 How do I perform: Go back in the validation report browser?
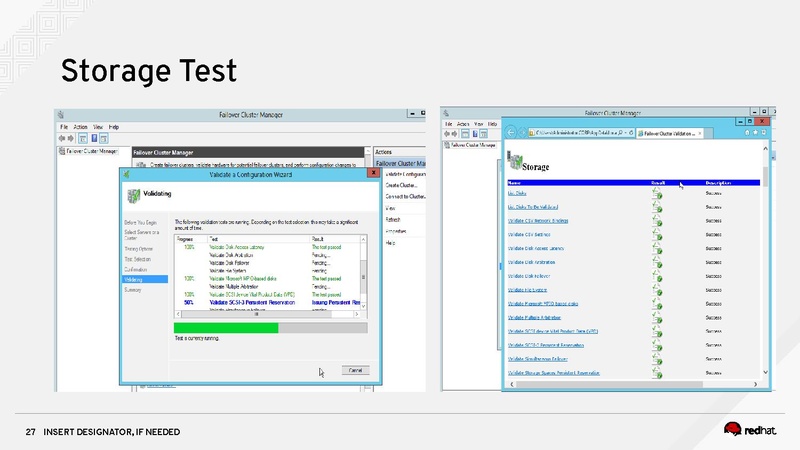pyautogui.click(x=511, y=133)
